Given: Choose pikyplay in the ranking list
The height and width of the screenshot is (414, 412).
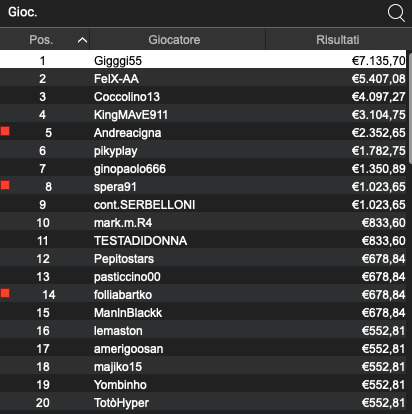Looking at the screenshot, I should pos(203,151).
